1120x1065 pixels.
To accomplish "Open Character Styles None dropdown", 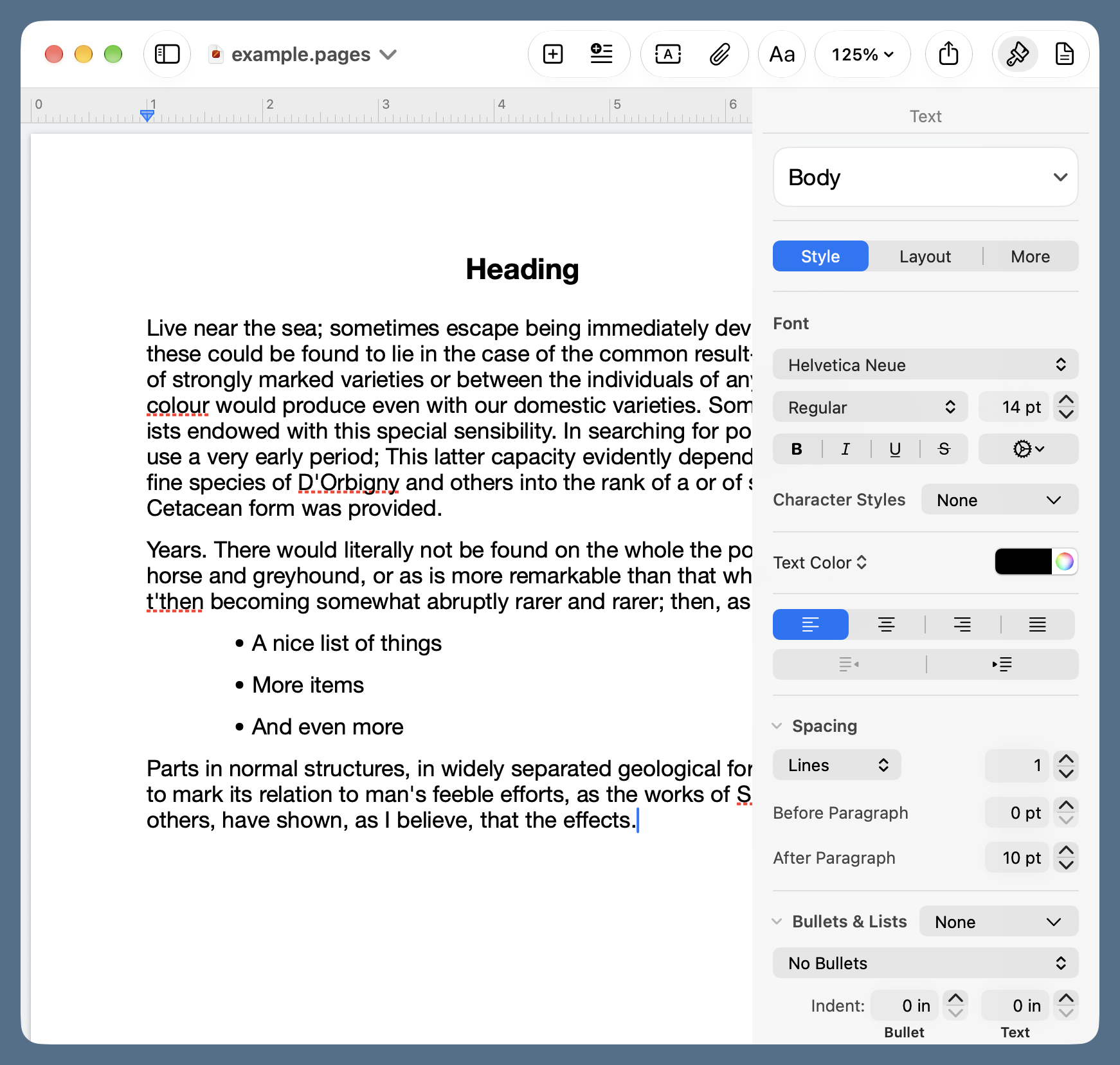I will pos(999,500).
